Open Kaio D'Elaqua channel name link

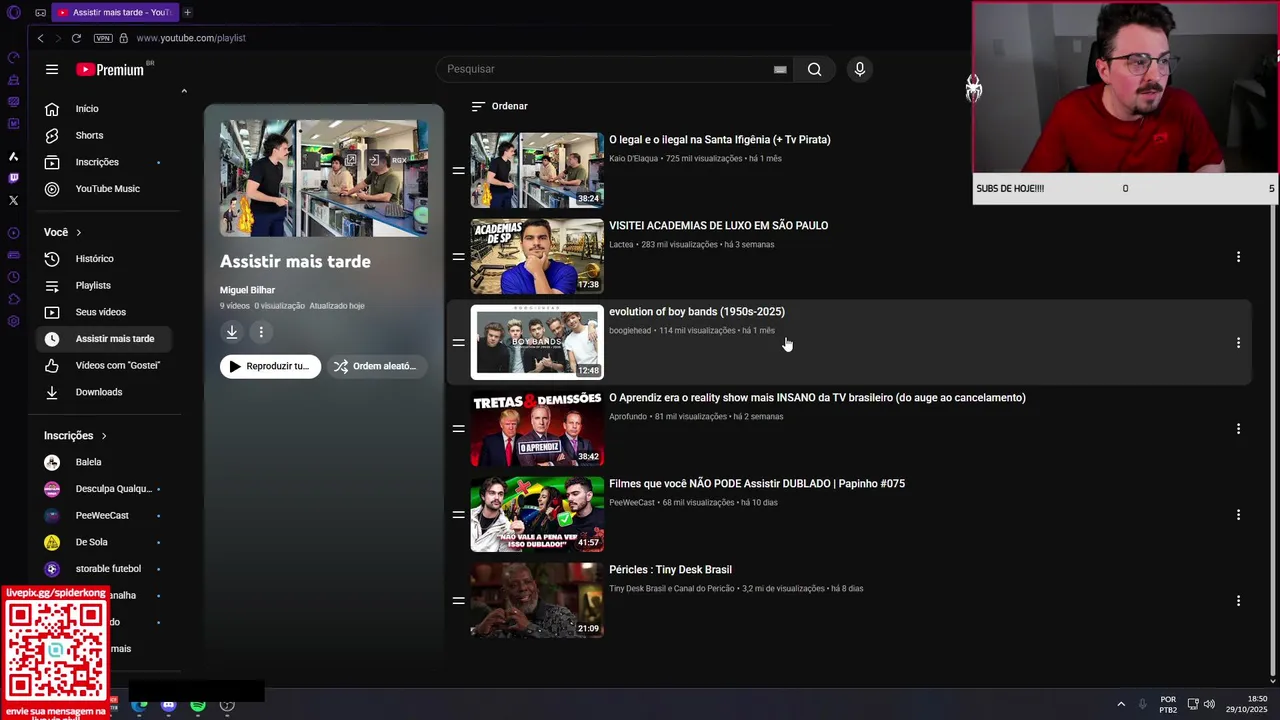(634, 159)
